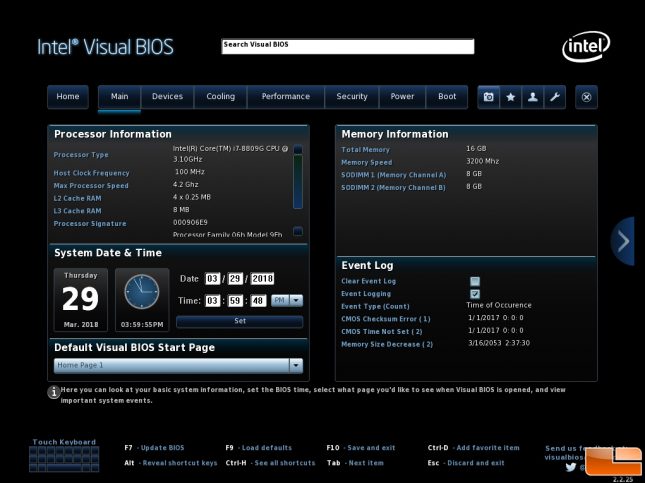The height and width of the screenshot is (483, 645).
Task: Click the info icon by the help text
Action: [54, 392]
